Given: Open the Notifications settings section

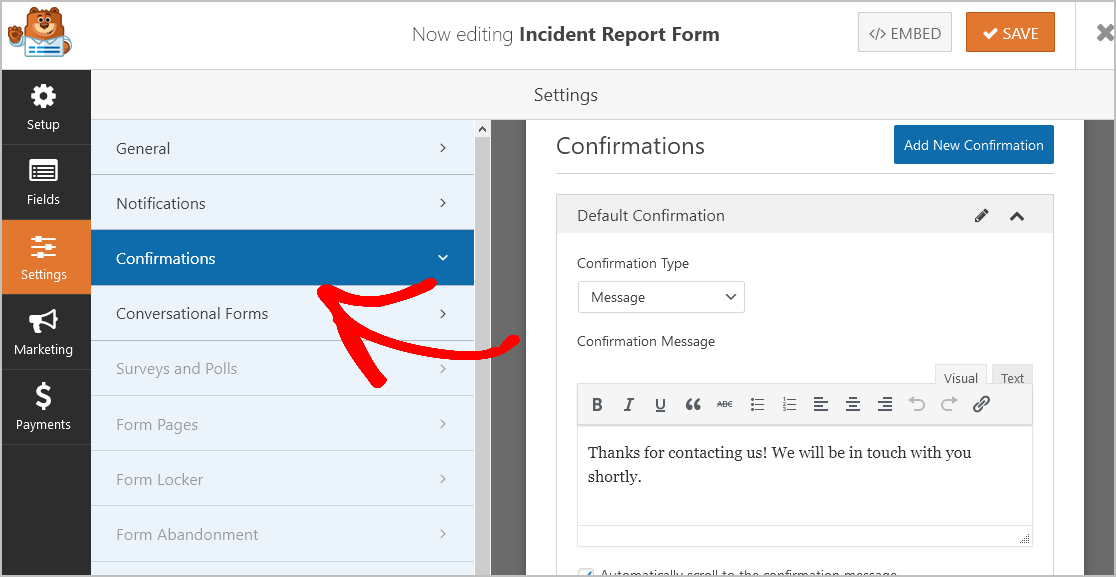Looking at the screenshot, I should (x=283, y=203).
